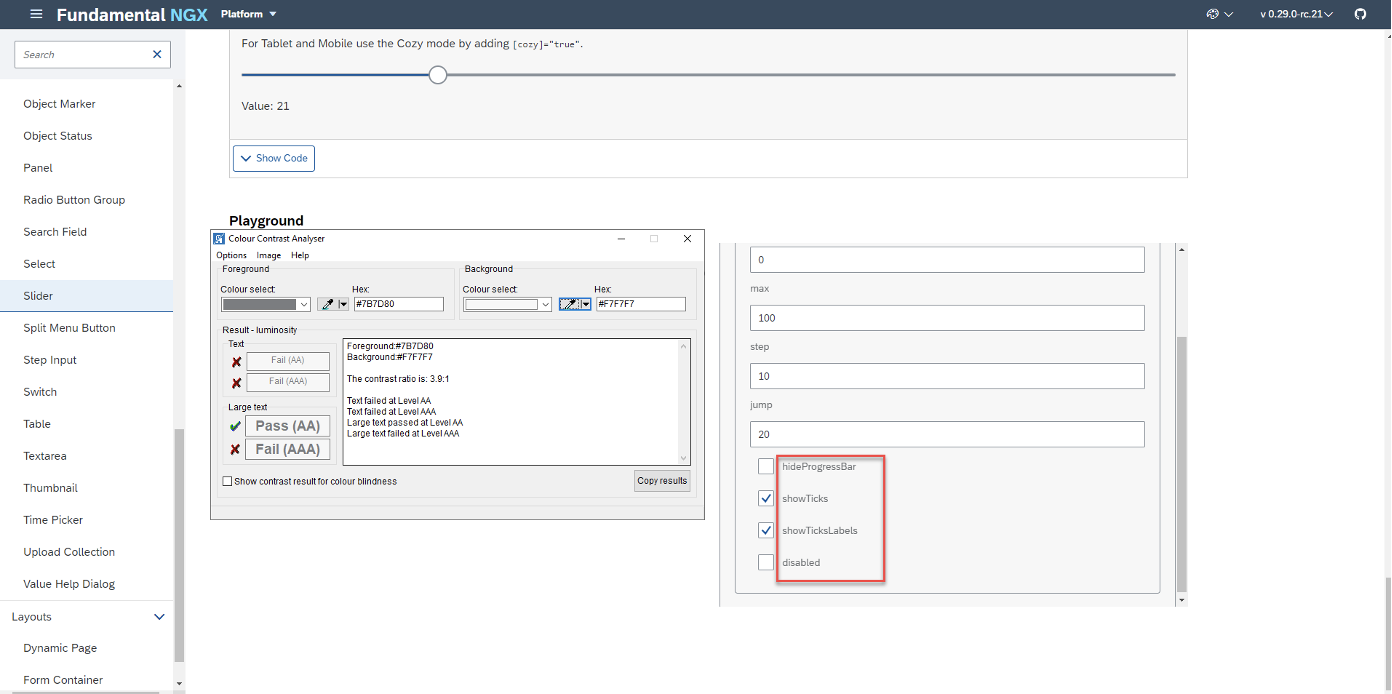Screen dimensions: 1392x694
Task: Open the Options menu
Action: coord(231,255)
